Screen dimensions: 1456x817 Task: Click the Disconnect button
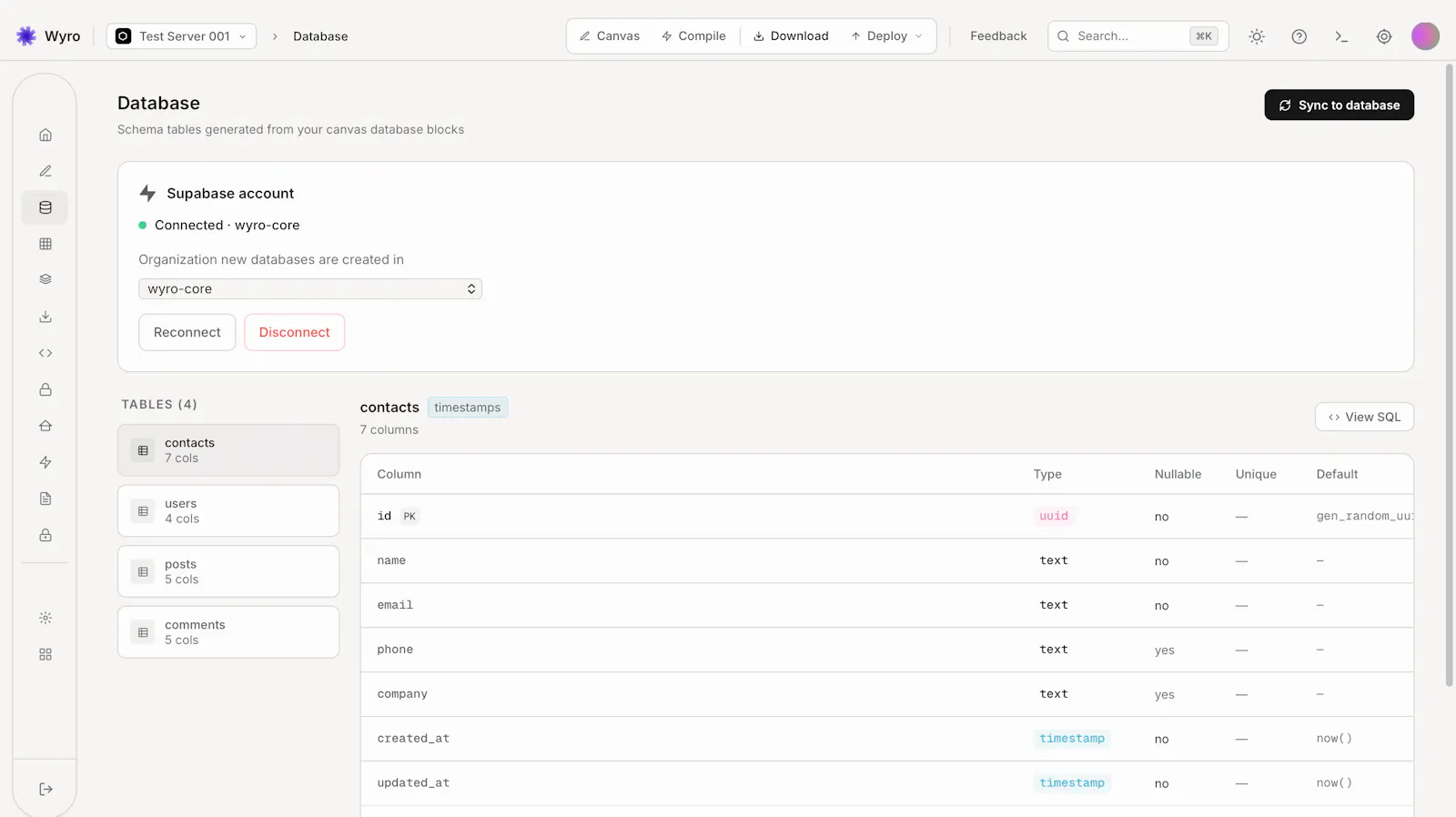pyautogui.click(x=294, y=332)
